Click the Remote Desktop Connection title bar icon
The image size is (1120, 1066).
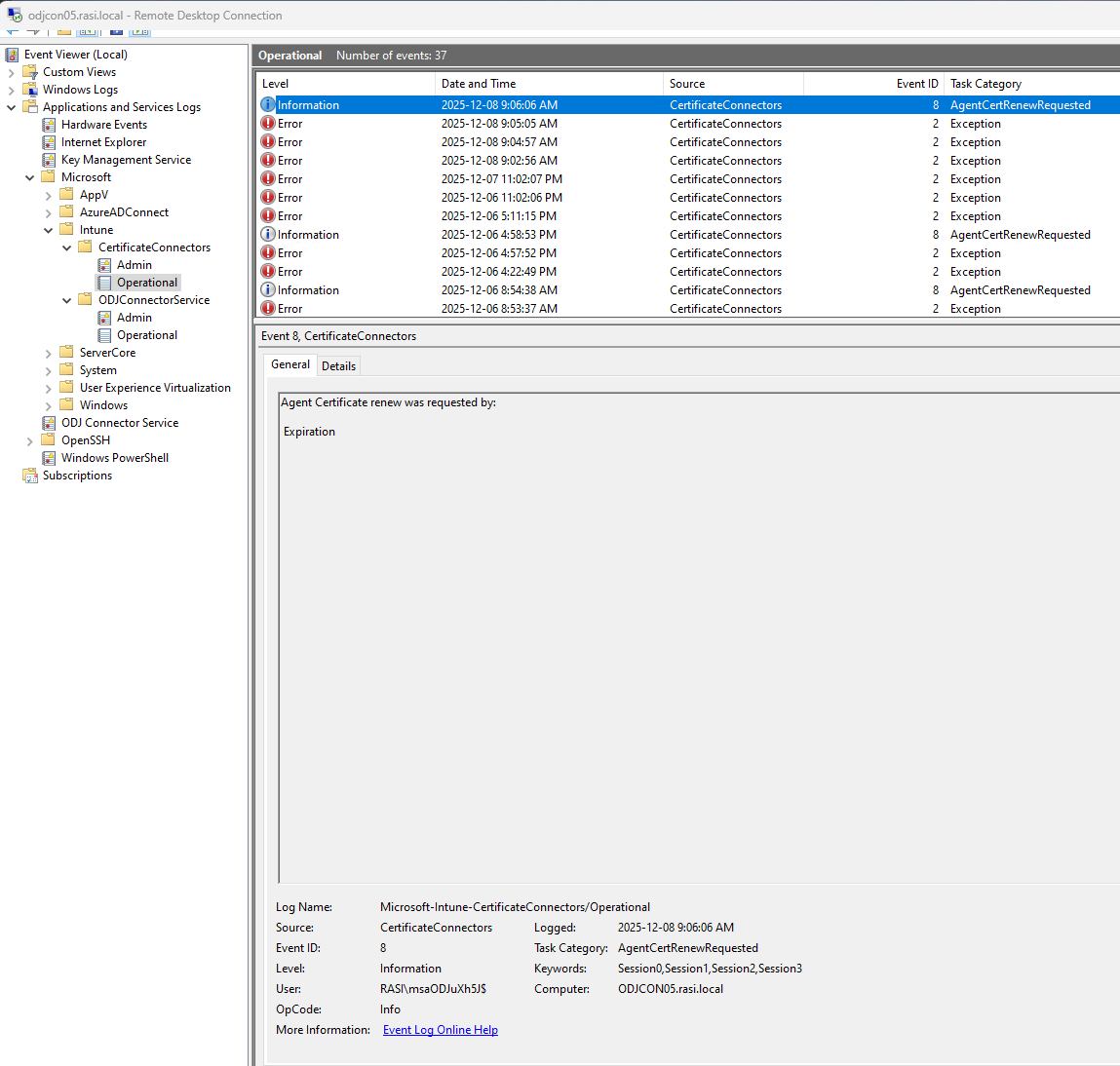(x=15, y=15)
